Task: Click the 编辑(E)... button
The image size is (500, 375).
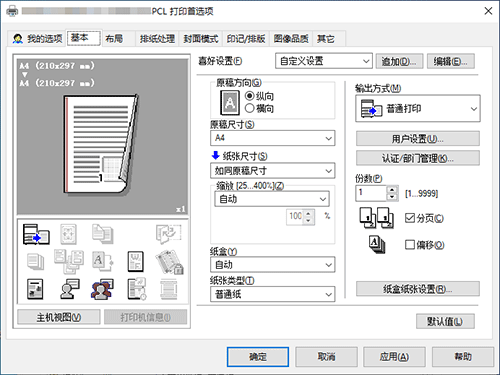Action: (x=451, y=61)
